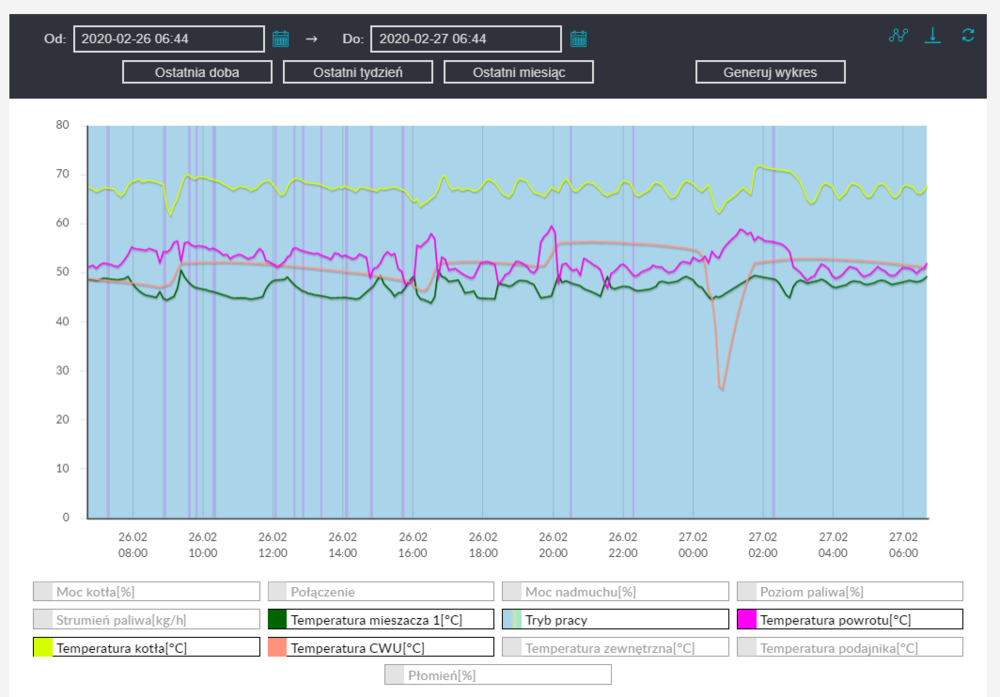Open the calendar picker for the Od date

281,39
